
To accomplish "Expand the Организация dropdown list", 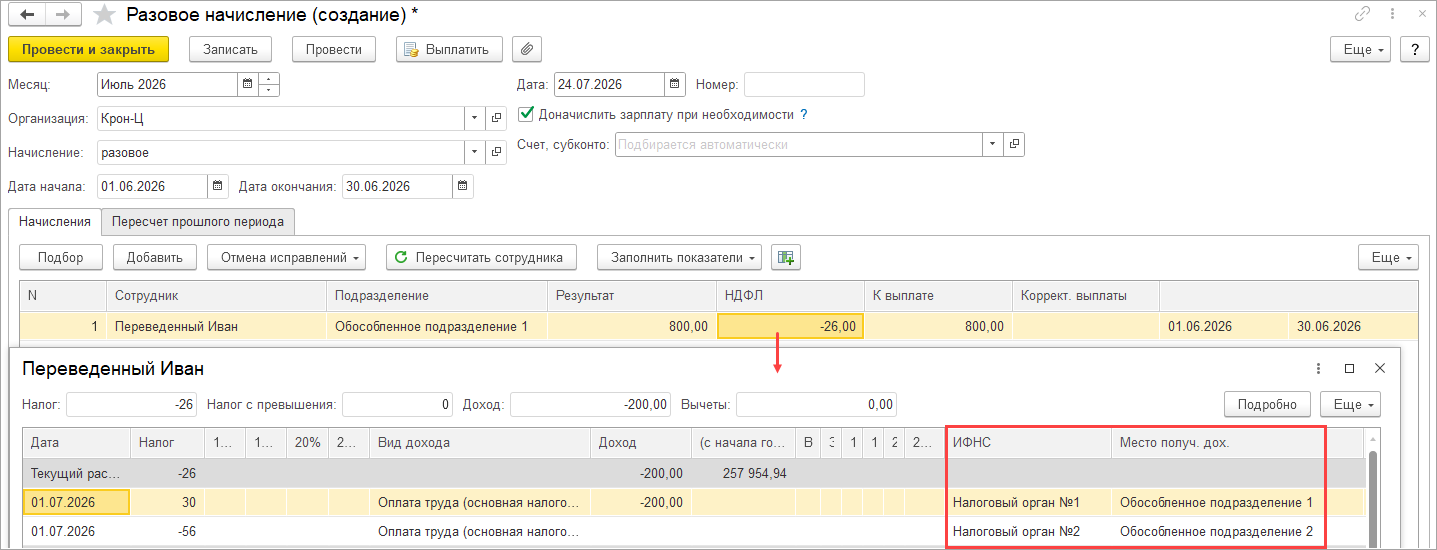I will (x=475, y=119).
